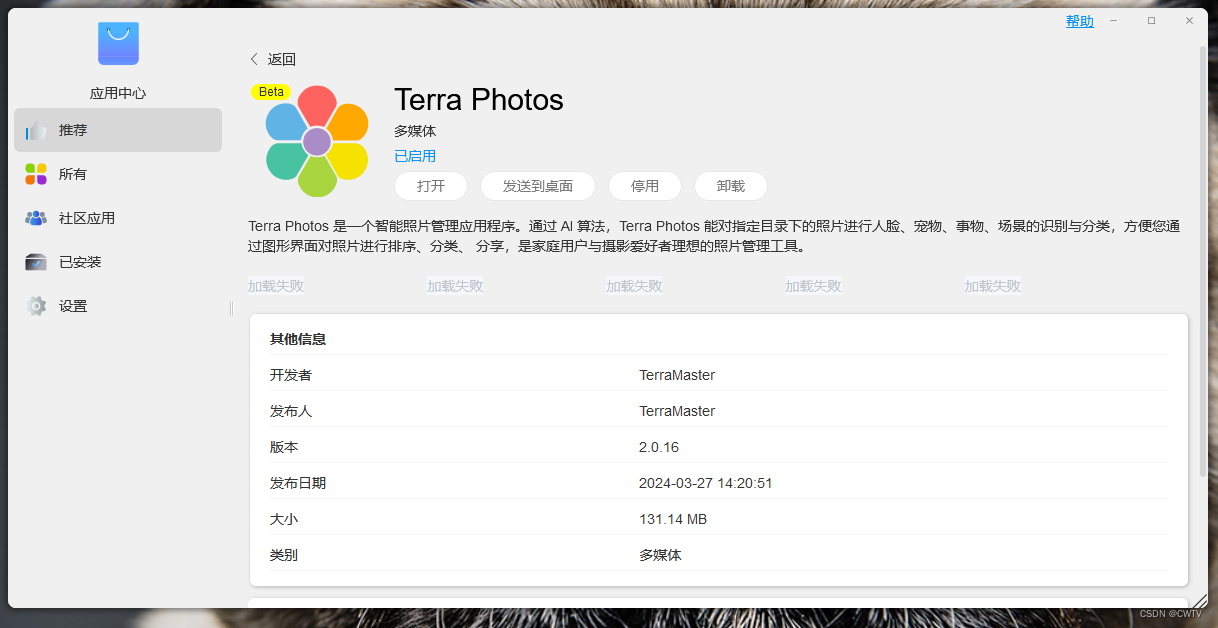Close the App Center window
This screenshot has width=1218, height=628.
pos(1189,20)
